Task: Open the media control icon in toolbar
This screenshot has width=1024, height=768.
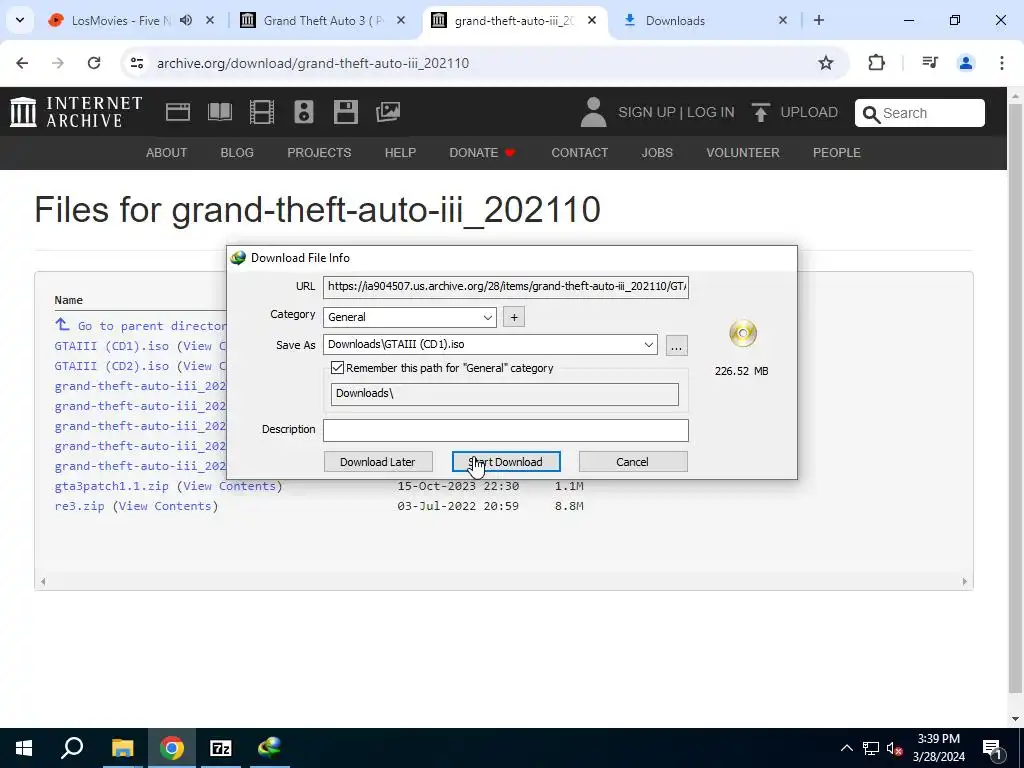Action: [930, 63]
